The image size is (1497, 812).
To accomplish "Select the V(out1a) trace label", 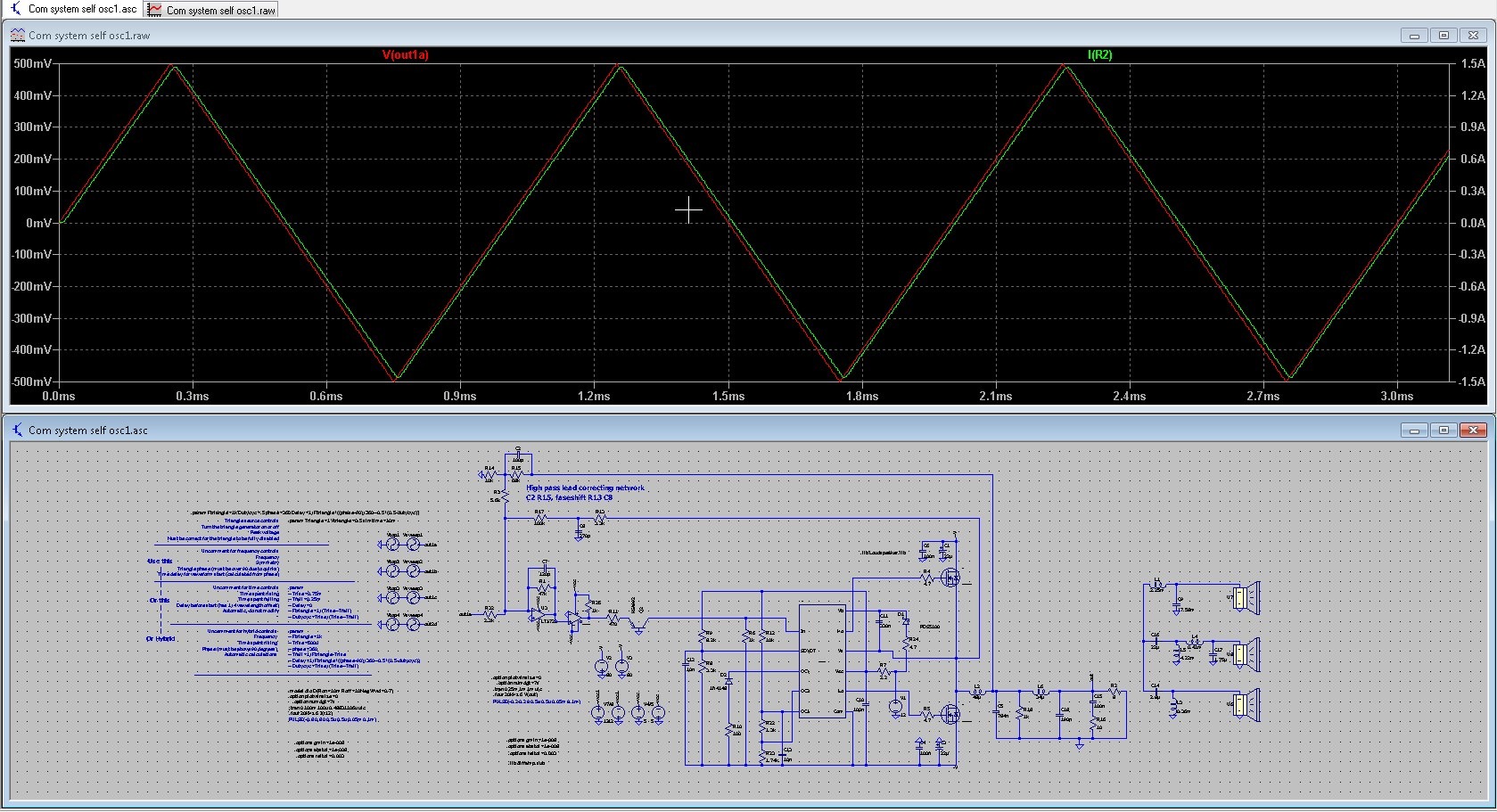I will point(405,55).
